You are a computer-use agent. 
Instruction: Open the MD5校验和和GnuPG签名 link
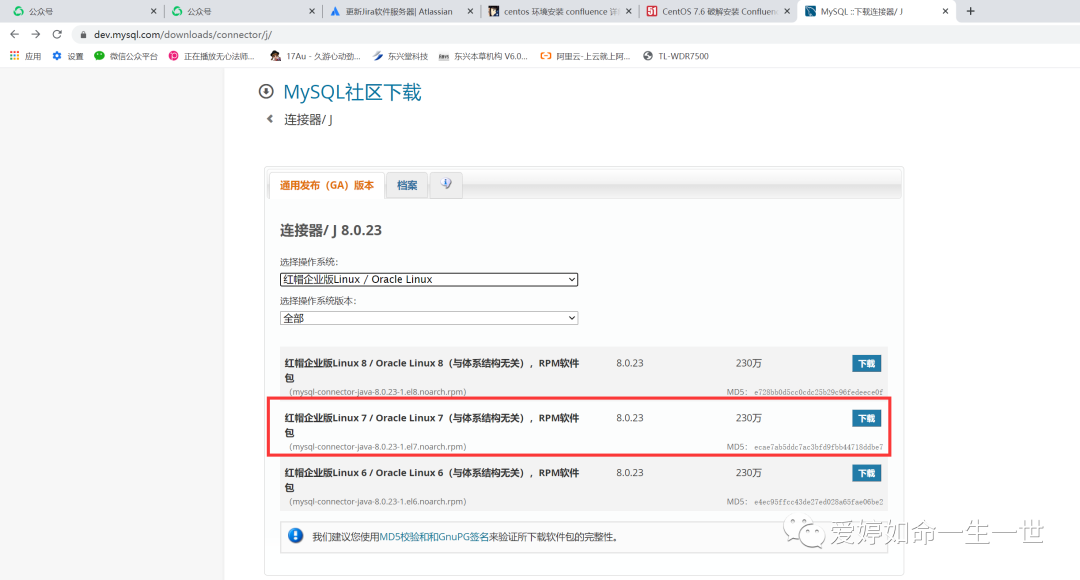coord(434,537)
